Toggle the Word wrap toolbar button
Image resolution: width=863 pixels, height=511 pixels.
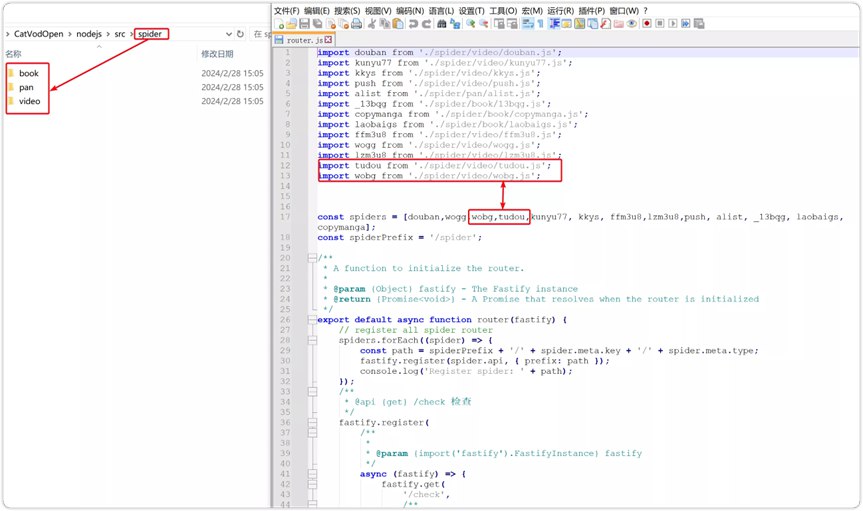(527, 24)
